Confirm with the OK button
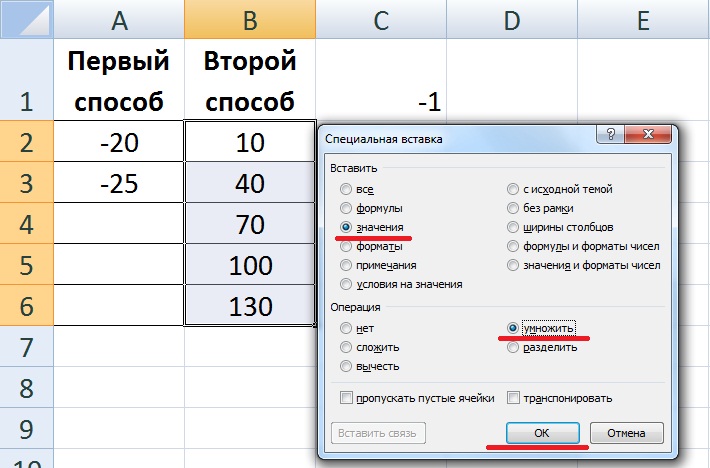This screenshot has height=468, width=710. coord(542,433)
